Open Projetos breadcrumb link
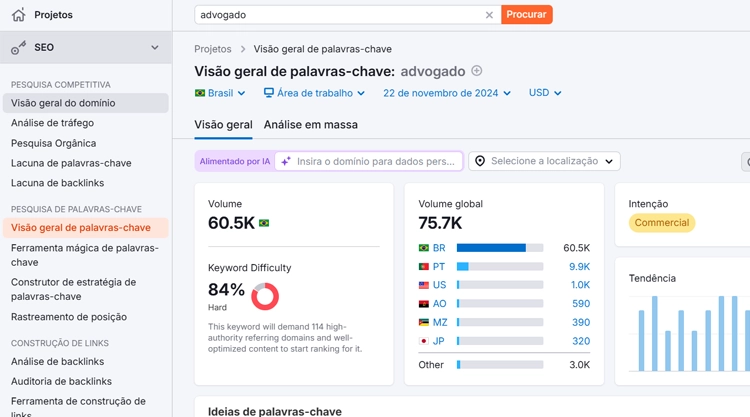This screenshot has width=750, height=417. [x=212, y=49]
